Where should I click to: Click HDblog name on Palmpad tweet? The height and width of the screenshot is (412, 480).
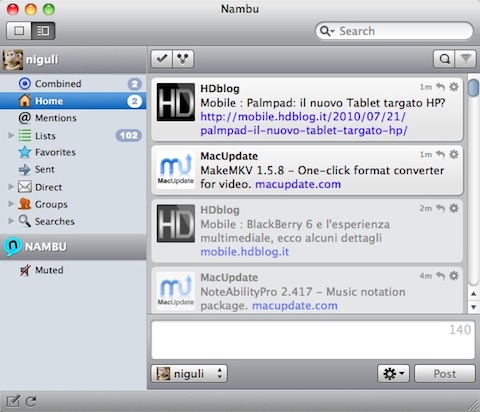(x=220, y=89)
